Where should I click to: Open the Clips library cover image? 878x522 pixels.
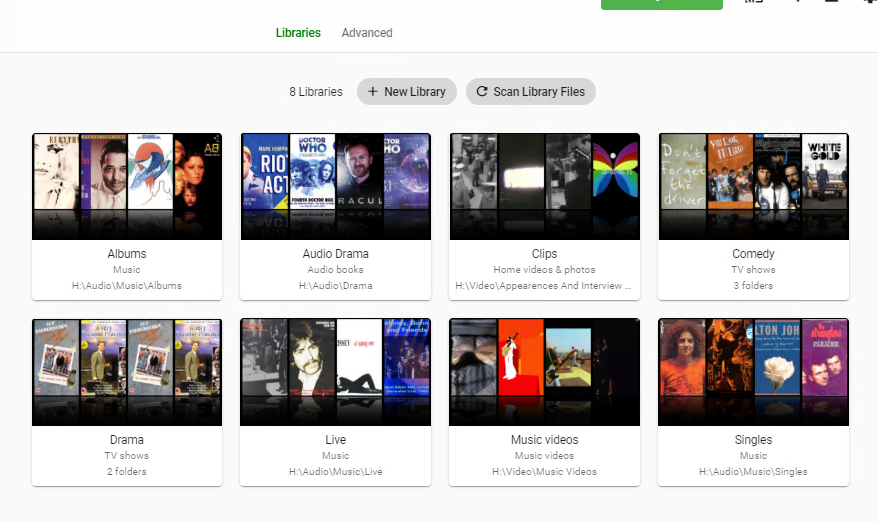click(x=545, y=187)
